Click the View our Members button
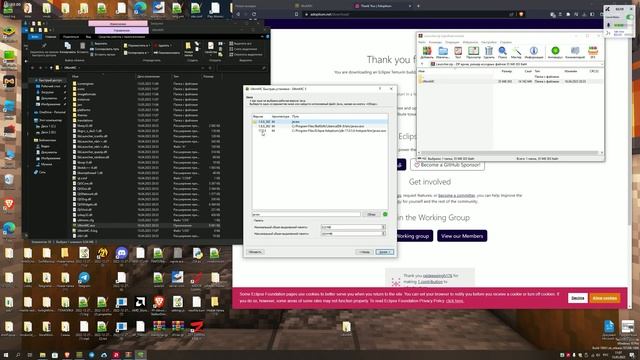 pos(462,236)
